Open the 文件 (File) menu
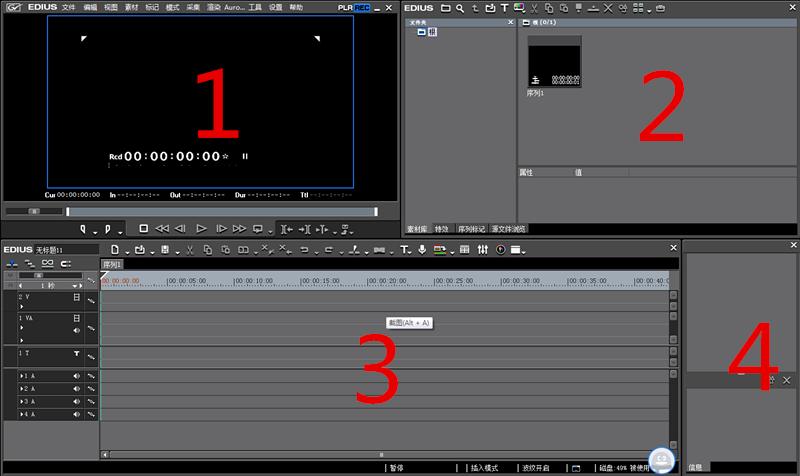 point(68,8)
